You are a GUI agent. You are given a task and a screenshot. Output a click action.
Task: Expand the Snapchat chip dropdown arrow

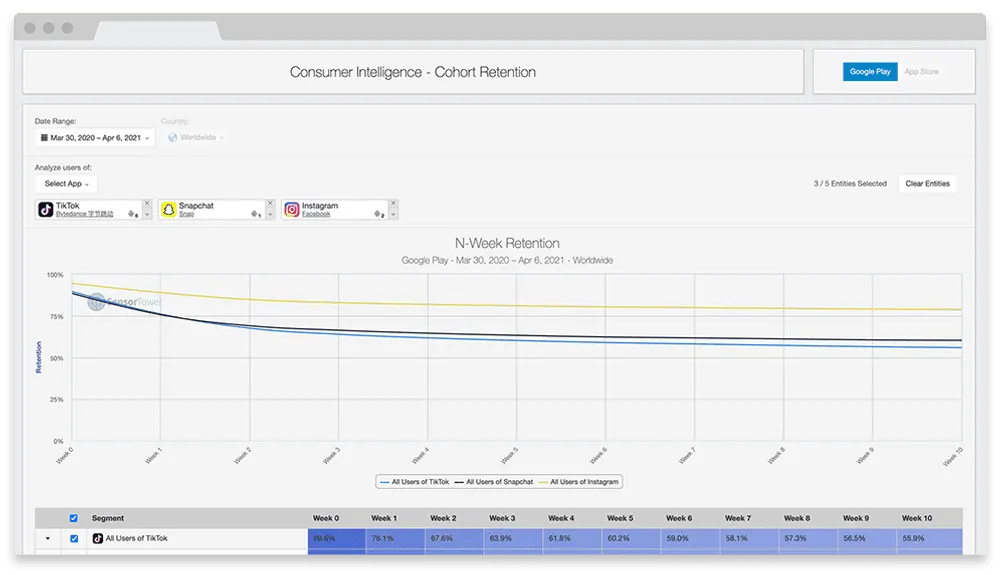tap(270, 215)
